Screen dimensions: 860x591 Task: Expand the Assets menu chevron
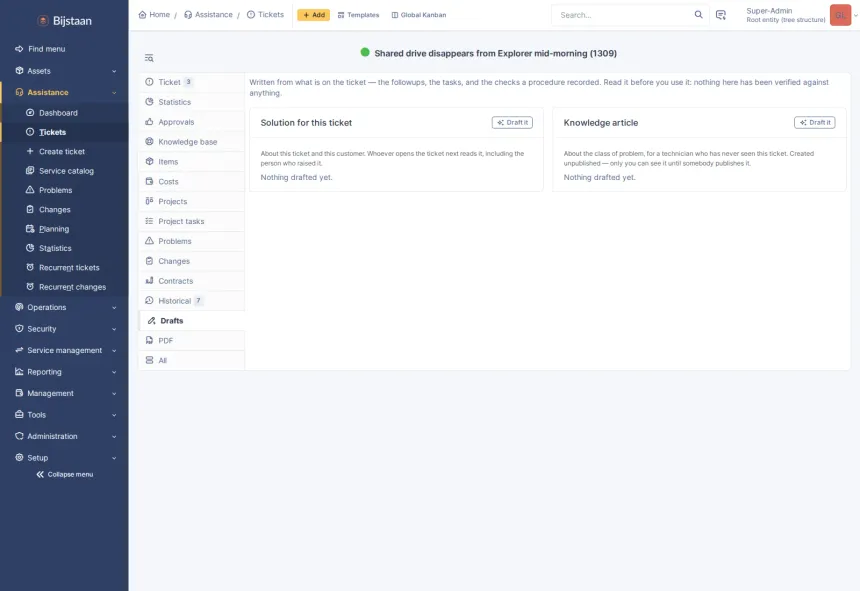[x=114, y=71]
